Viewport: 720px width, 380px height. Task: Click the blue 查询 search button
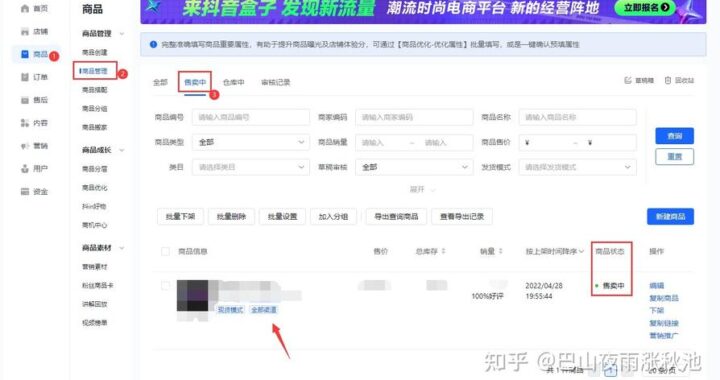coord(675,136)
